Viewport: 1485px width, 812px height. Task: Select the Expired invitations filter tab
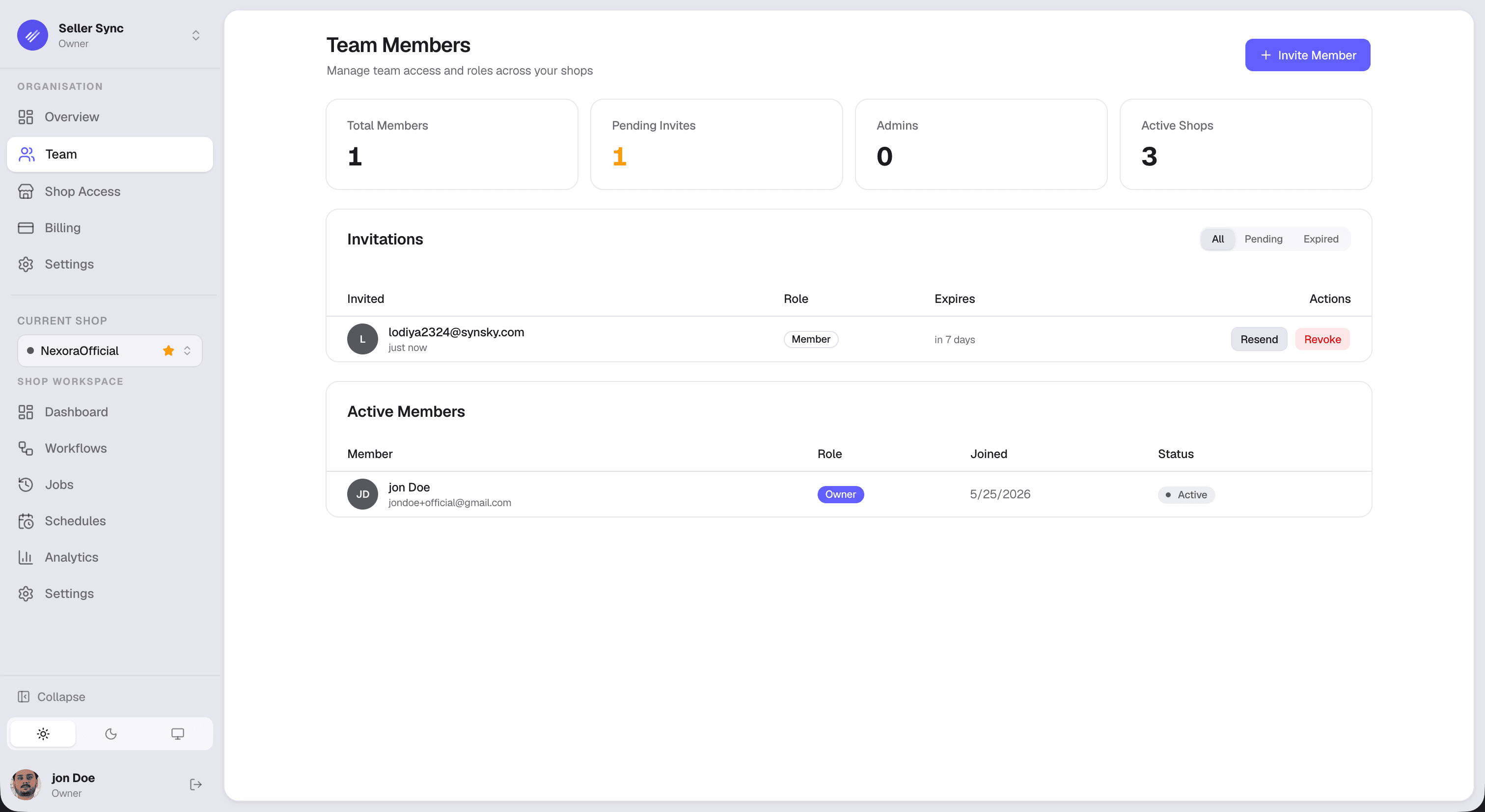(1320, 239)
